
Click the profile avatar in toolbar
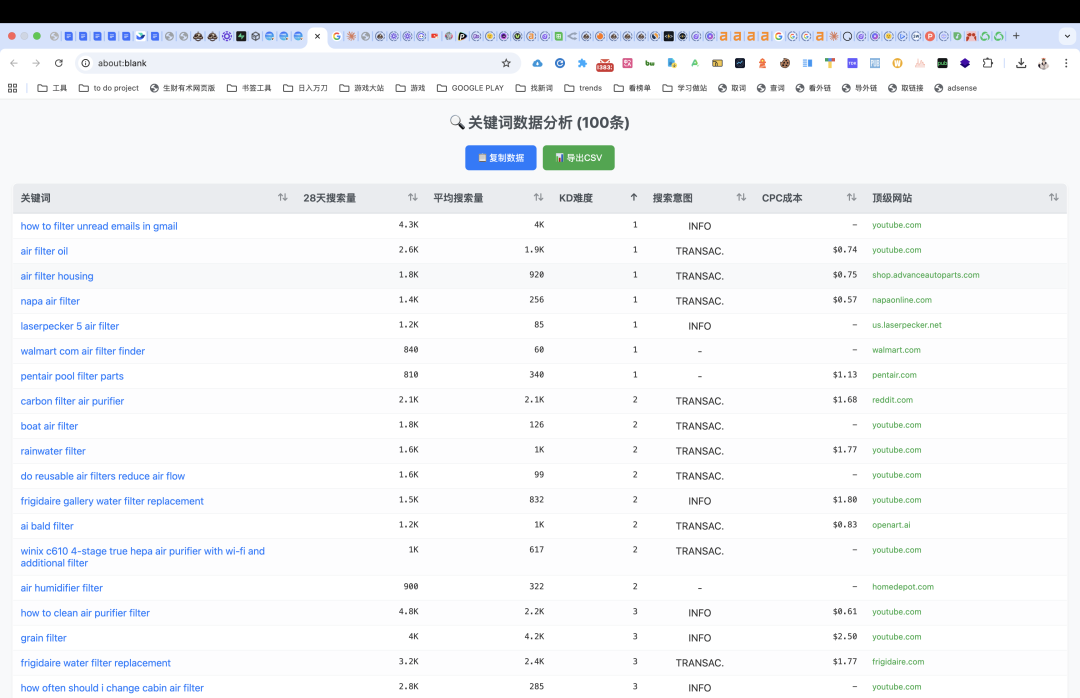[1043, 63]
